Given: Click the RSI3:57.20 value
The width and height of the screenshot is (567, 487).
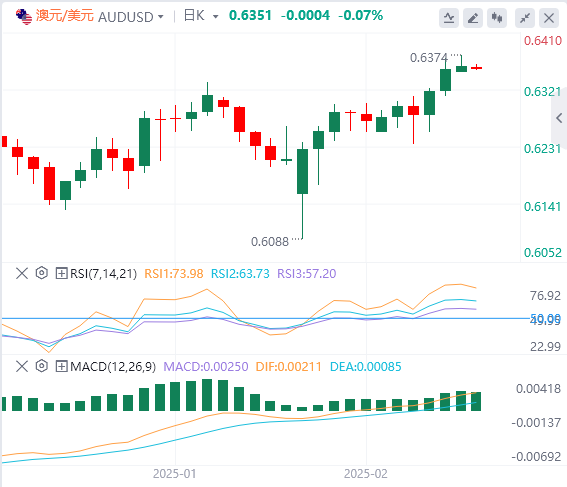Looking at the screenshot, I should pos(307,274).
